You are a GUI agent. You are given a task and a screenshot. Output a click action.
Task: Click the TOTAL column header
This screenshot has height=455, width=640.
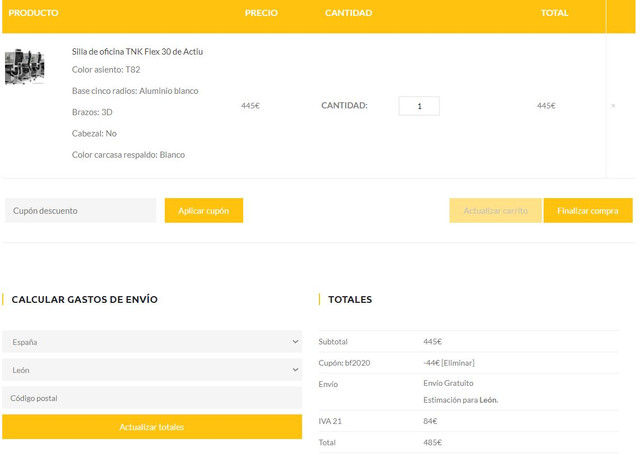pyautogui.click(x=555, y=13)
